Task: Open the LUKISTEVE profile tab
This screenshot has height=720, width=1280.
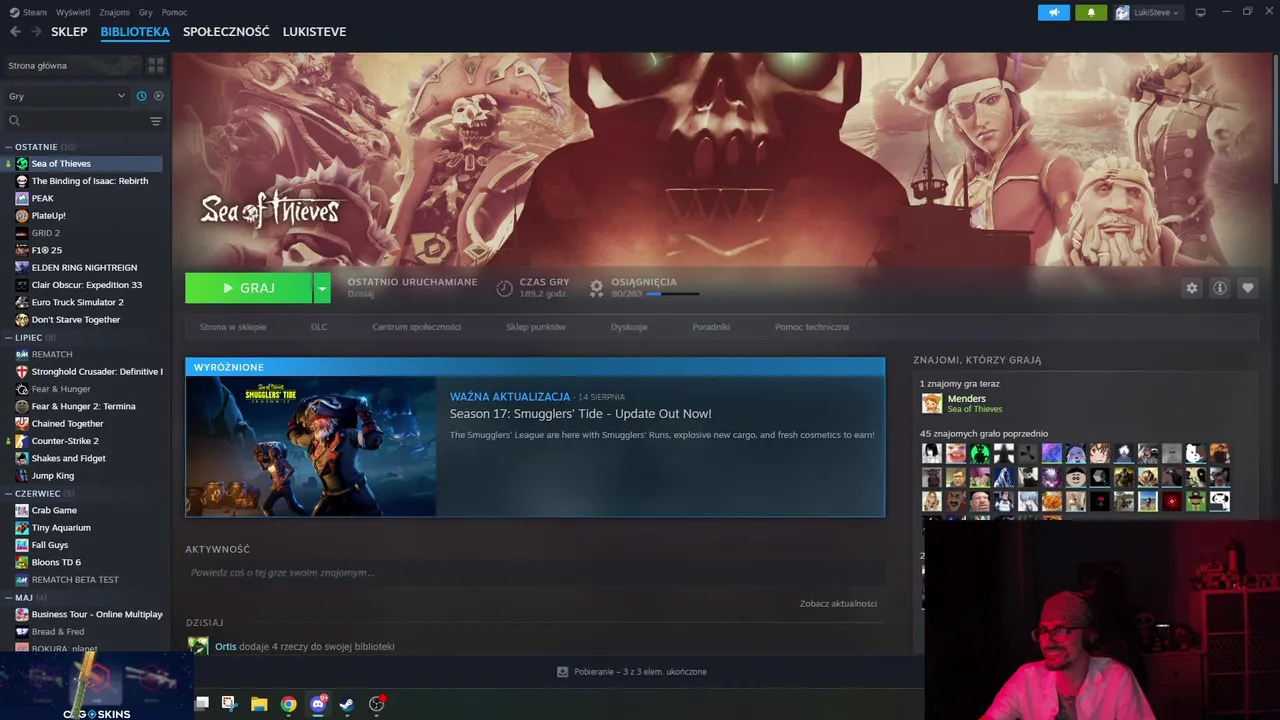Action: (x=314, y=32)
